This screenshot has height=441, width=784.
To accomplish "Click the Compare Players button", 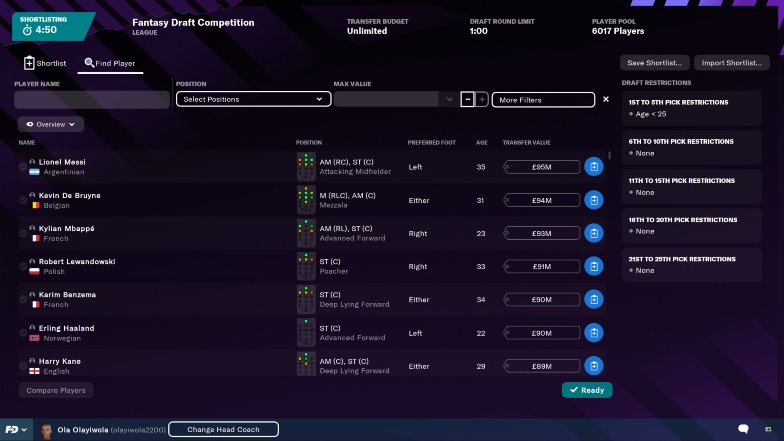I will [x=56, y=390].
